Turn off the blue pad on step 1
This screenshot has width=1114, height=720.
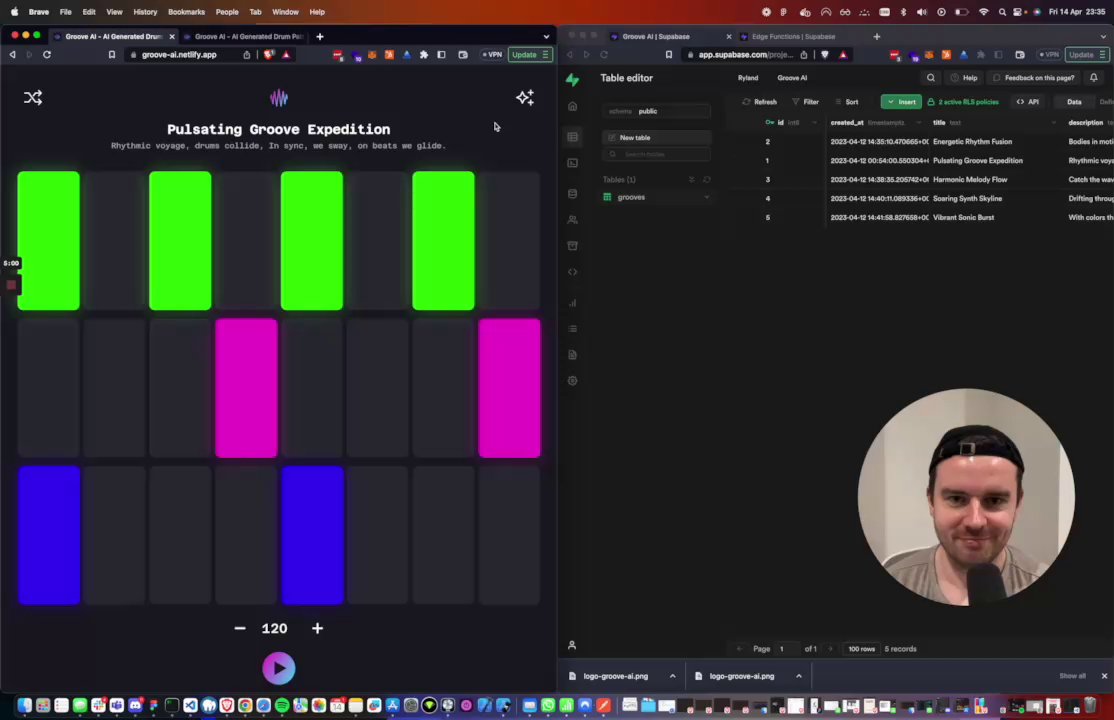(49, 535)
